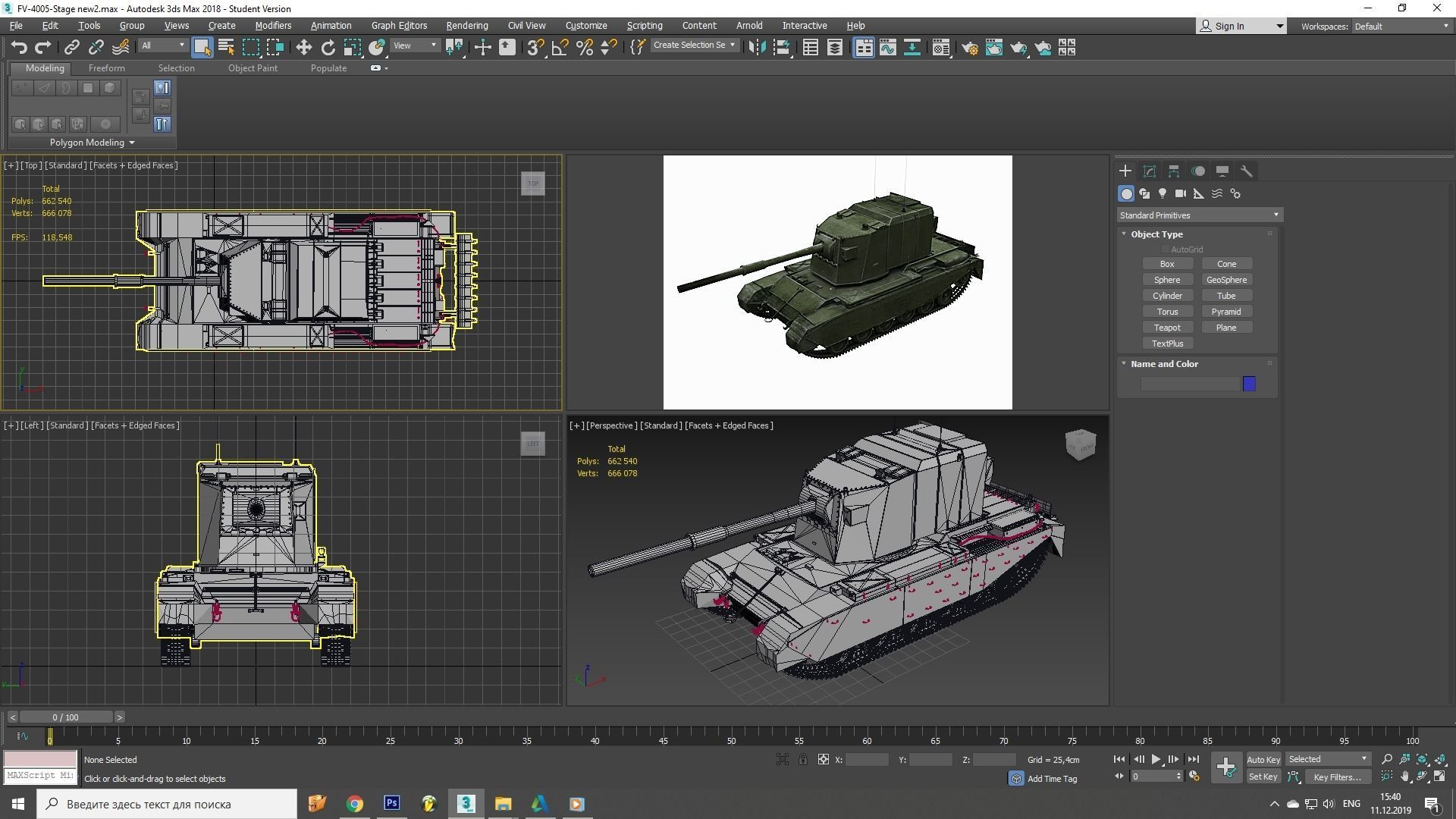Open the Curve Editor icon

[887, 48]
